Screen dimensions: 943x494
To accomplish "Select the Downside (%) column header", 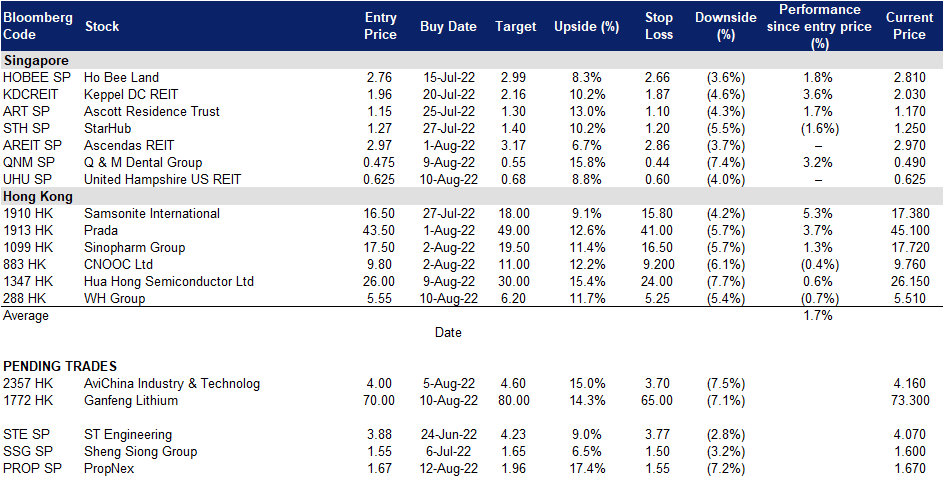I will coord(726,26).
